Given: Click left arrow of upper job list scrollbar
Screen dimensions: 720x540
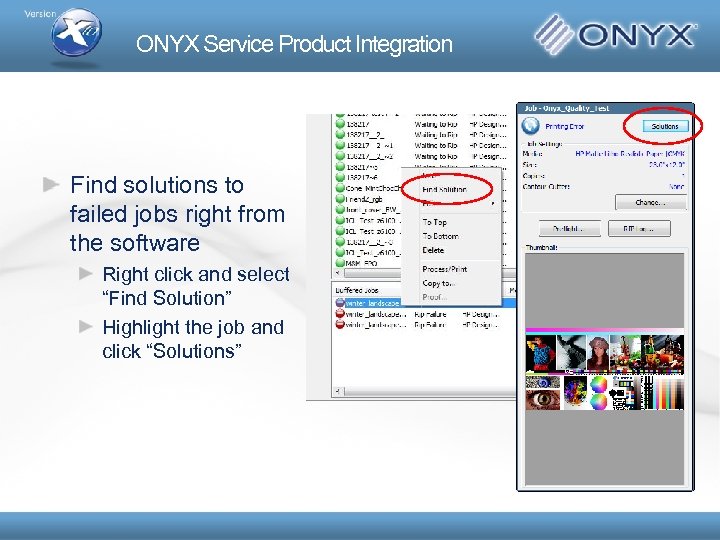Looking at the screenshot, I should 338,273.
